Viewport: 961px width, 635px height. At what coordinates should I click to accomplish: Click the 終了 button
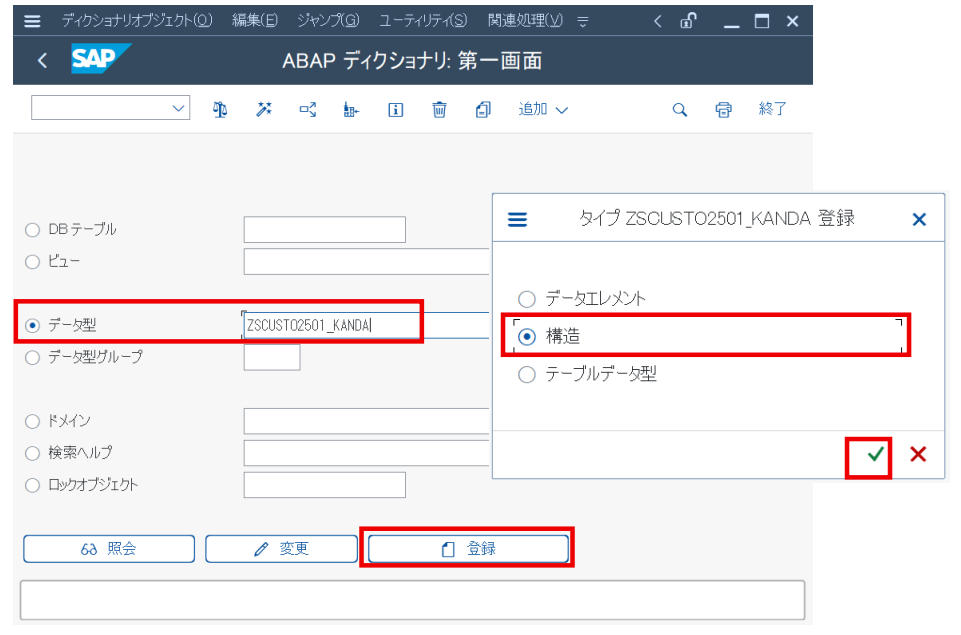(772, 109)
